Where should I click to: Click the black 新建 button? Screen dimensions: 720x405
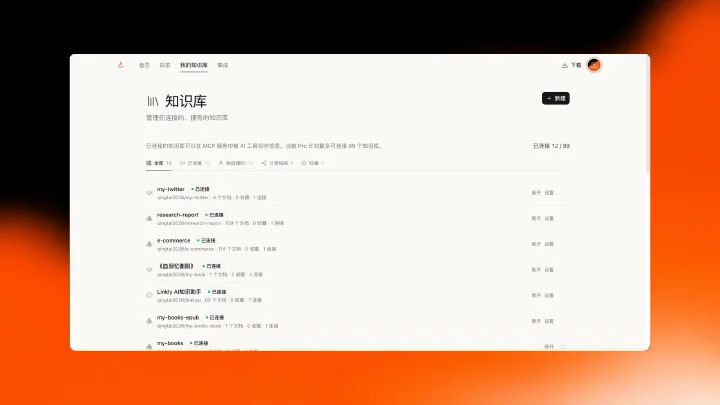tap(556, 98)
